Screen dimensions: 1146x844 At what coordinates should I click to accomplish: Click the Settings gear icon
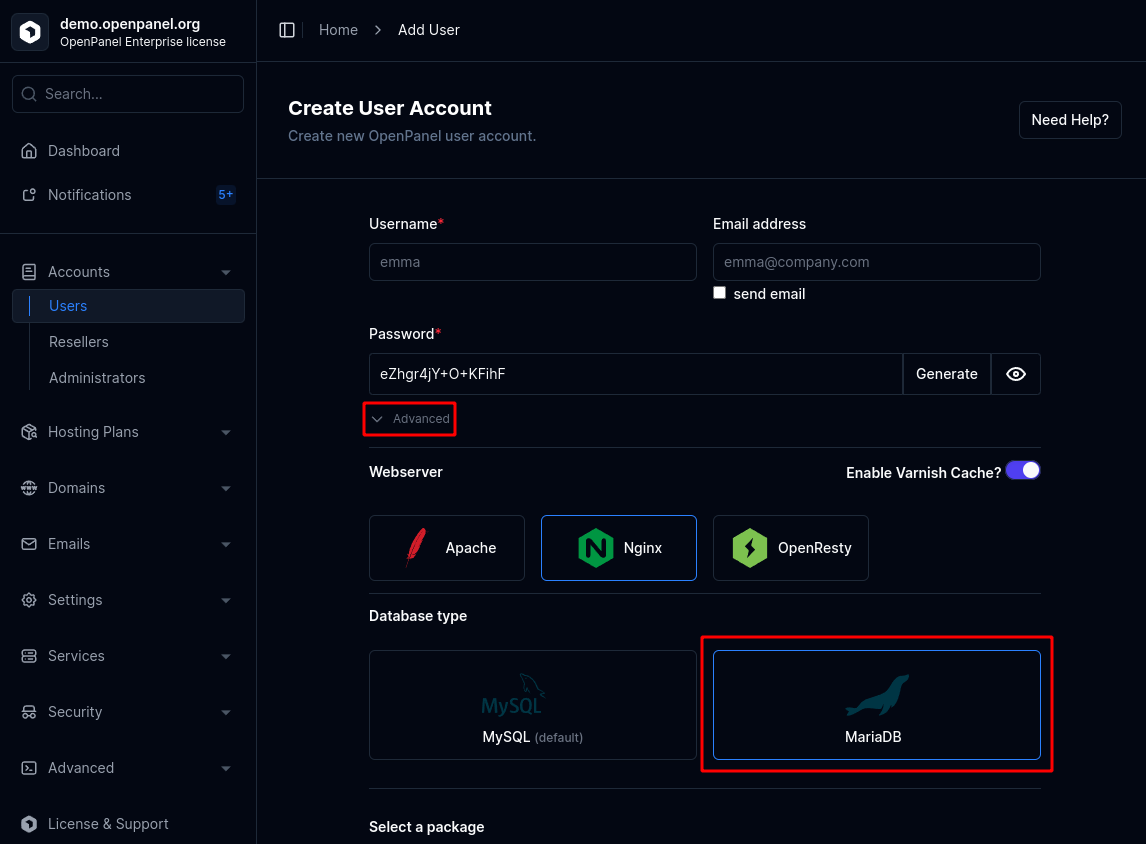click(29, 600)
